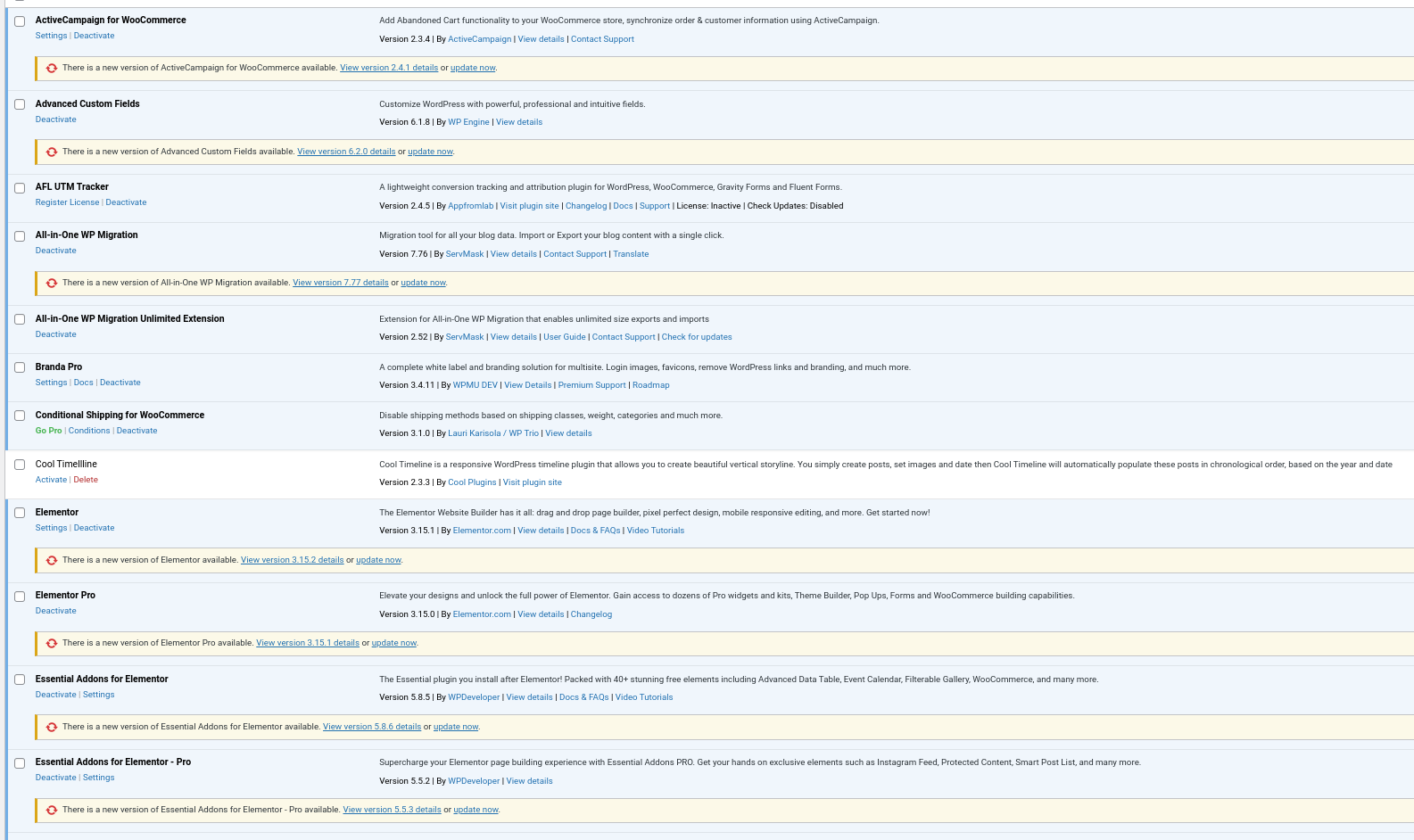This screenshot has height=840, width=1414.
Task: Click update icon in Advanced Custom Fields notice
Action: pos(52,152)
